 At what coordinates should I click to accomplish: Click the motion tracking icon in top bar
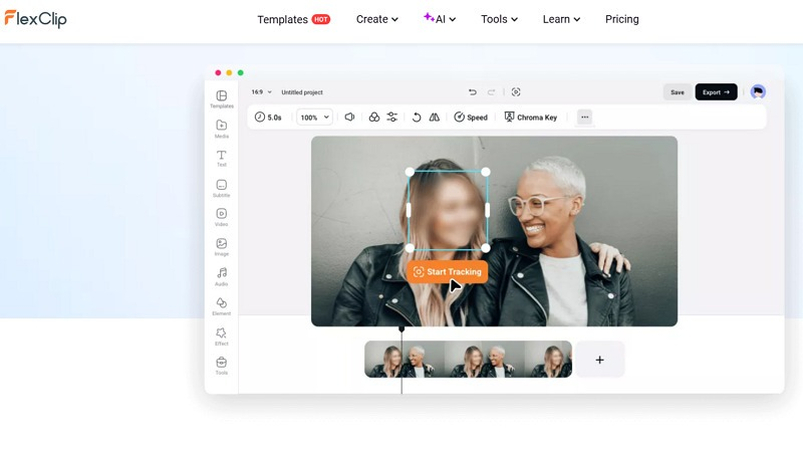pos(516,92)
